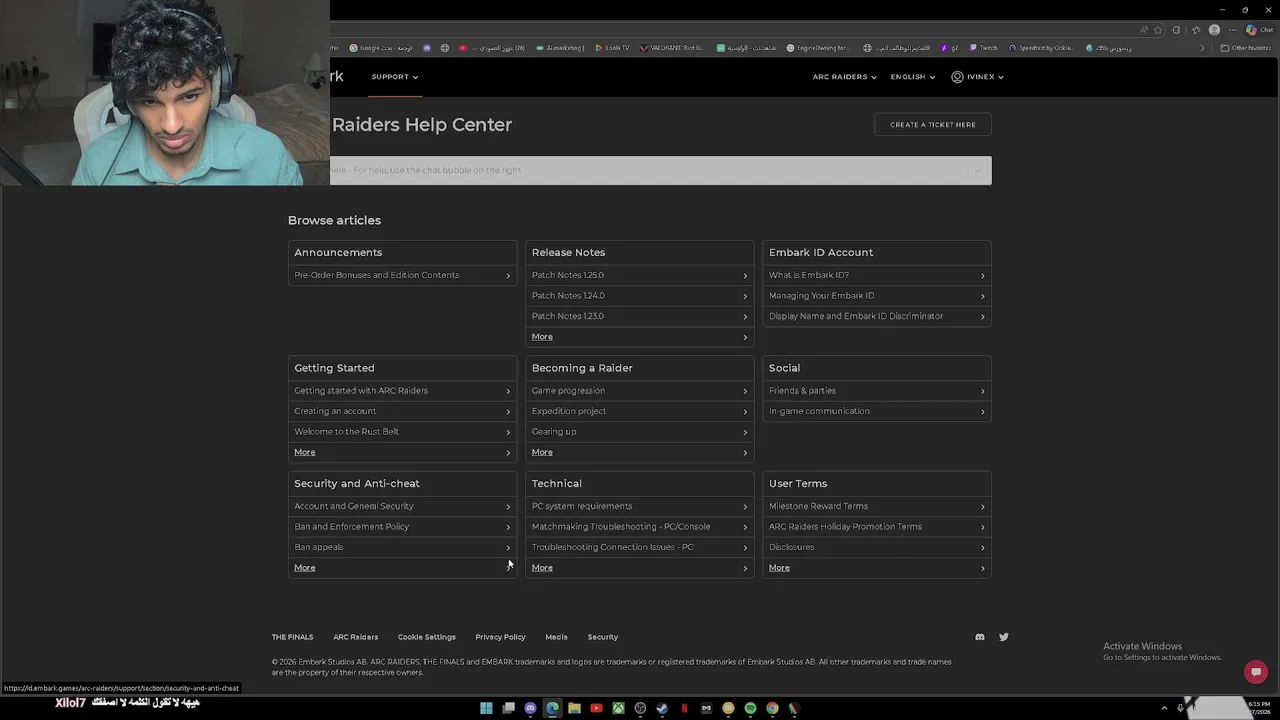Open Patch Notes 1.24.0 article
1280x720 pixels.
[640, 296]
